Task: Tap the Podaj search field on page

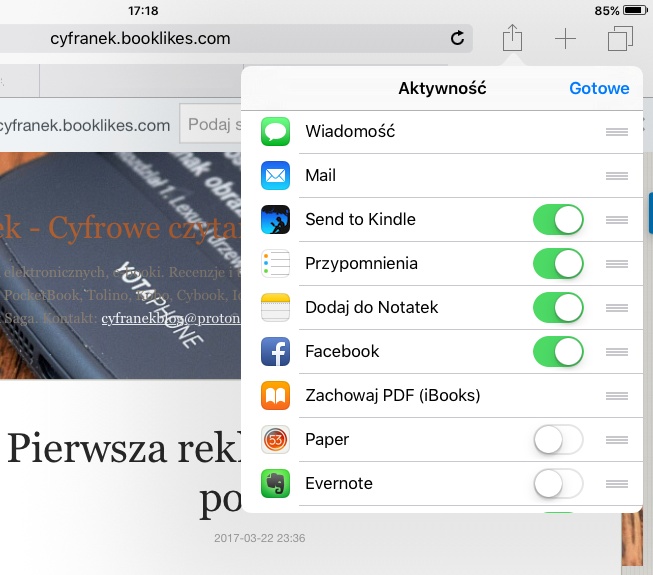Action: [x=210, y=124]
